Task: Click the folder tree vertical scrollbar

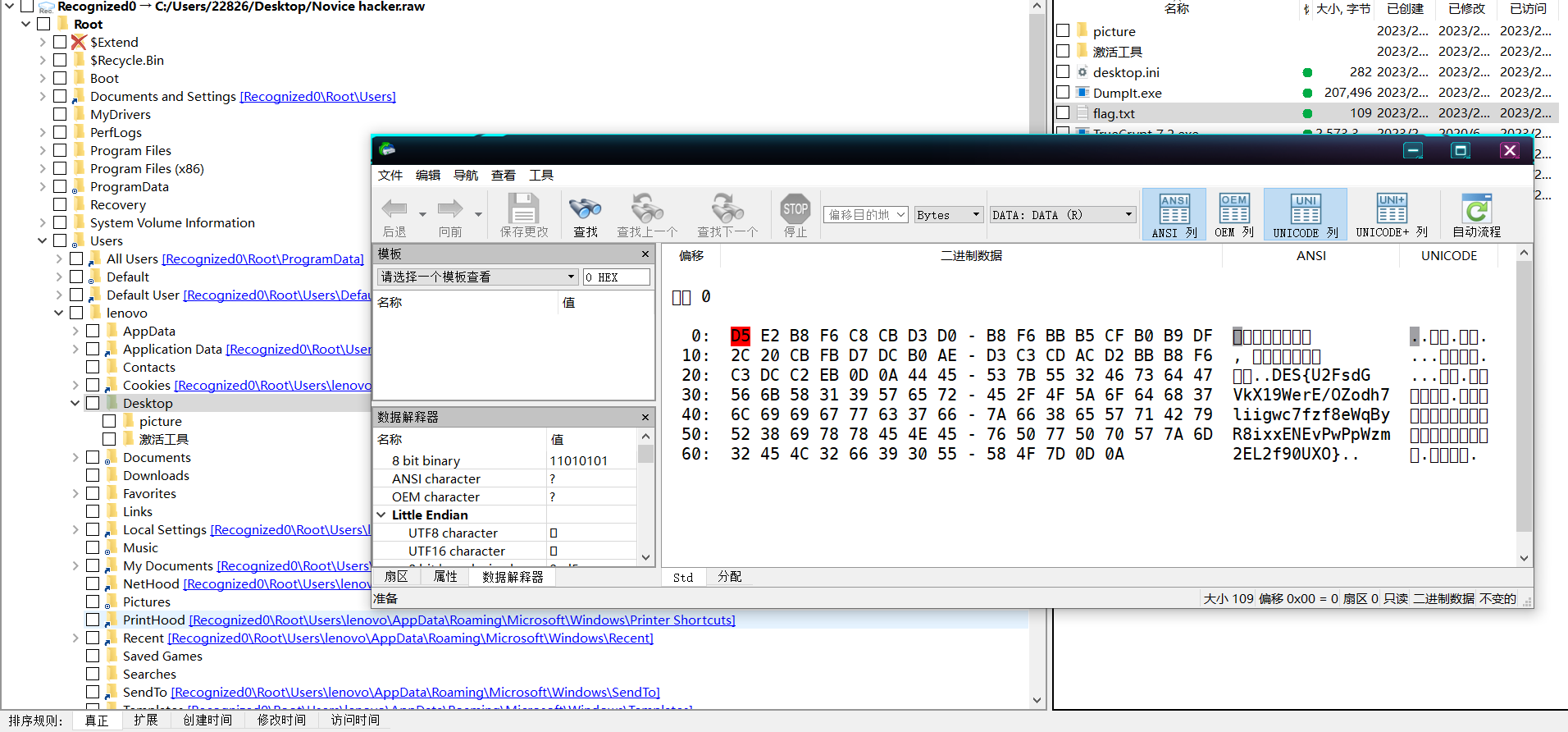Action: coord(1037,353)
